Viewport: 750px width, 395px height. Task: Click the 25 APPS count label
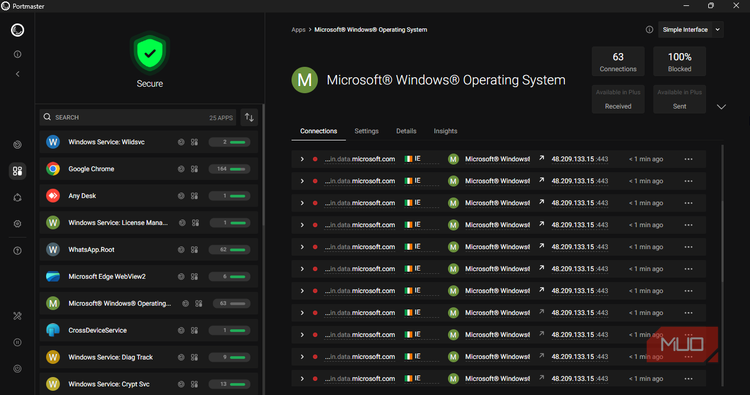[x=221, y=118]
